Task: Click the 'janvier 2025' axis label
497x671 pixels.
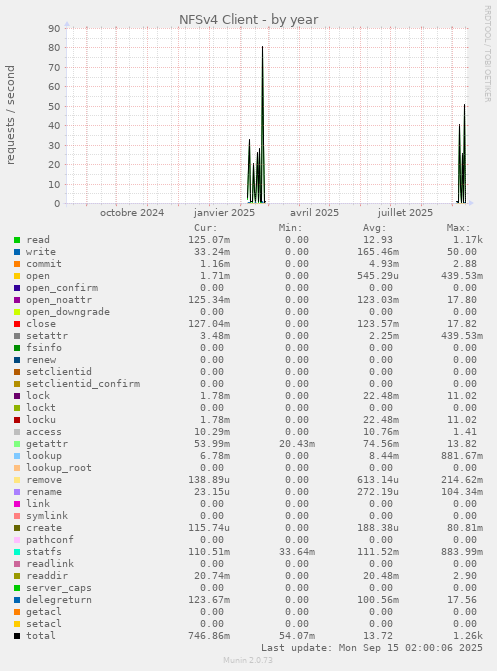Action: point(224,213)
